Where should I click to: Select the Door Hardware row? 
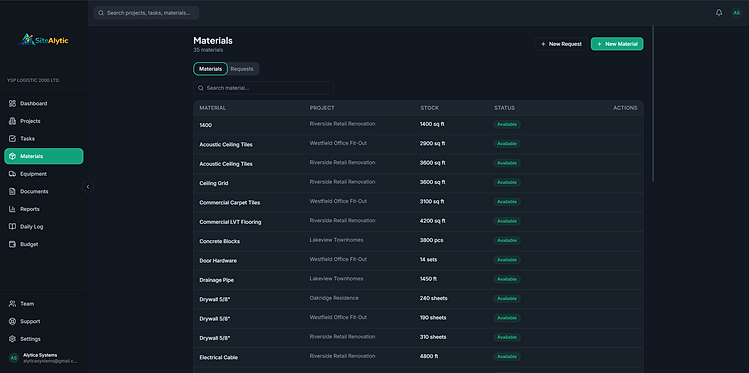[x=418, y=260]
